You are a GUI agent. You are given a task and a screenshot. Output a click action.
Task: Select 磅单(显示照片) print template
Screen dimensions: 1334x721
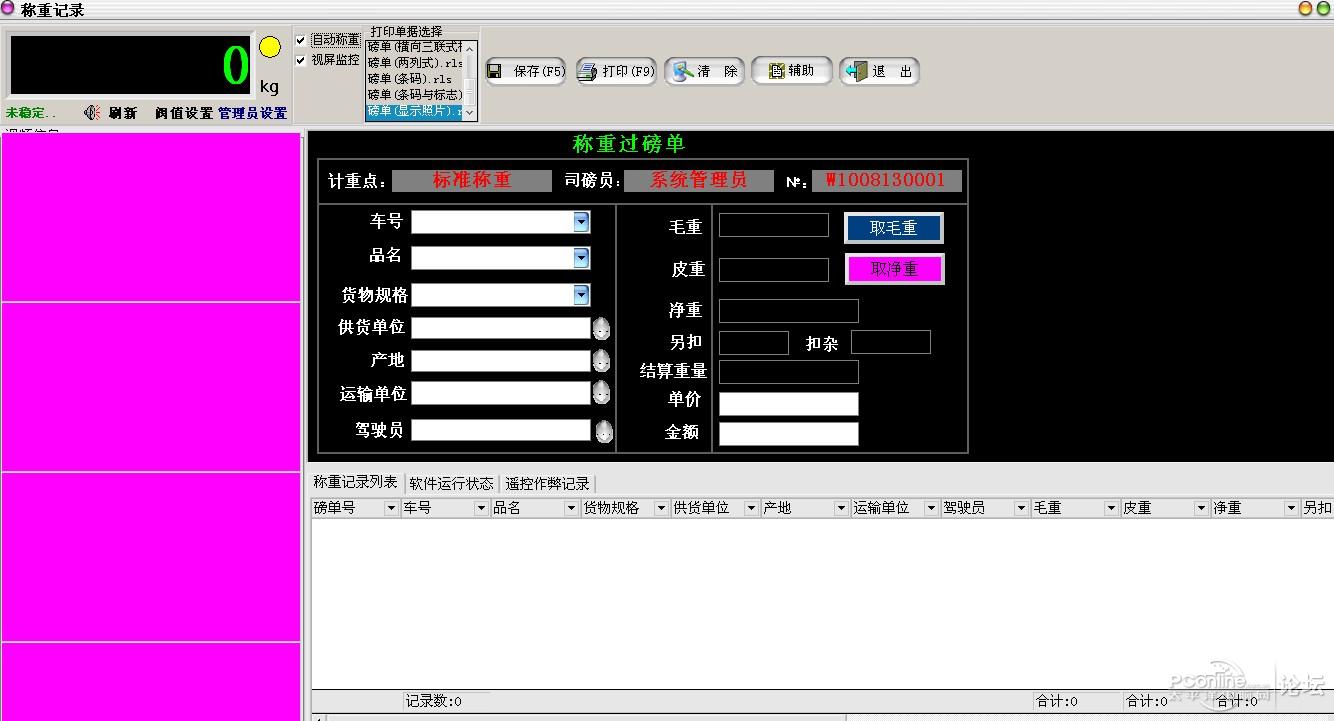pyautogui.click(x=414, y=111)
